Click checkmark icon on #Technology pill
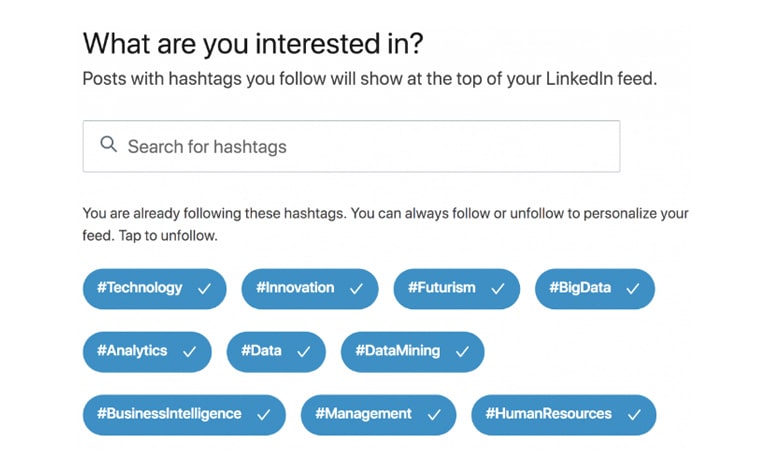Screen dimensions: 768x450 (204, 289)
